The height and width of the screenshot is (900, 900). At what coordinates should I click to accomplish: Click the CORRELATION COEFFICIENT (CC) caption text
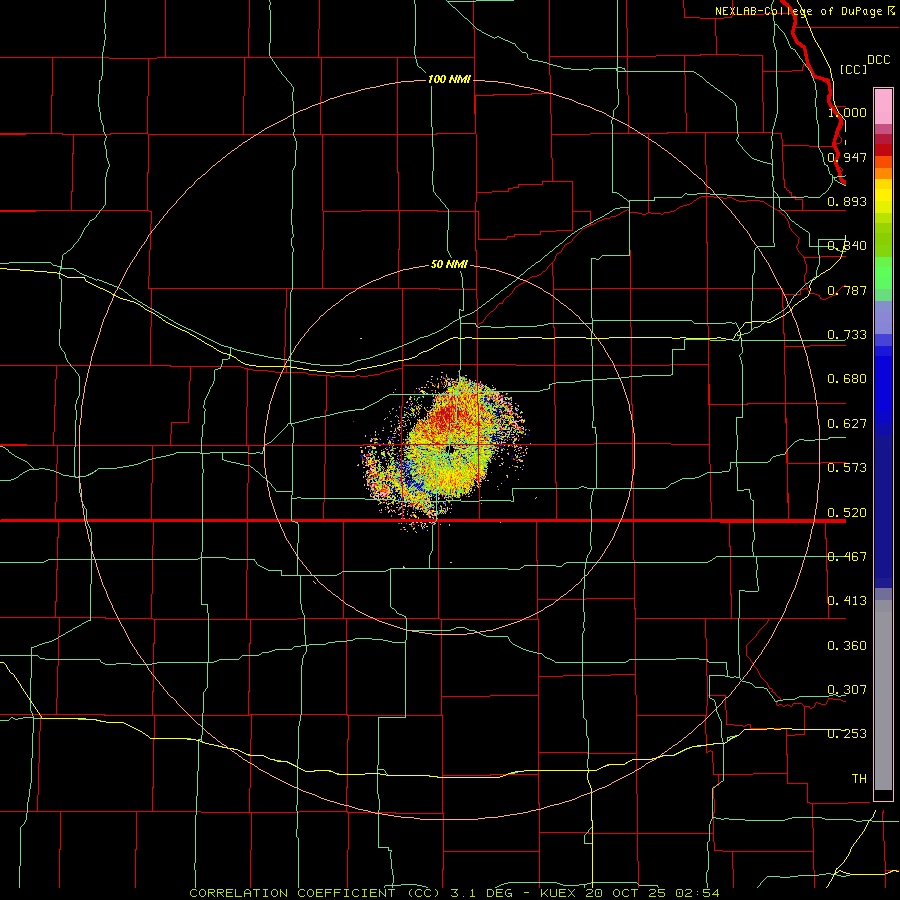click(315, 893)
